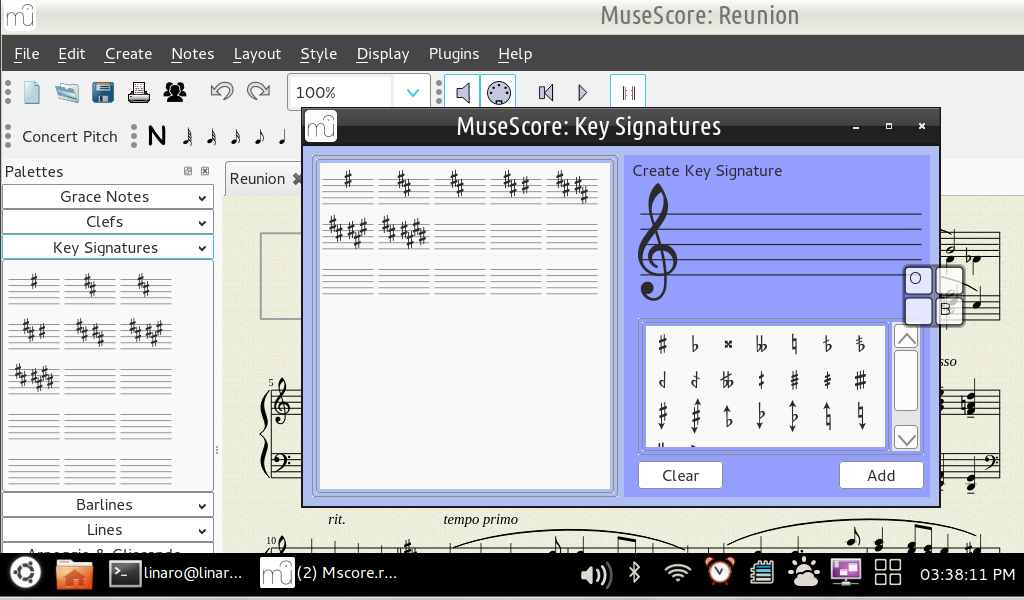Rewind playback to the start
Viewport: 1024px width, 600px height.
pos(546,93)
